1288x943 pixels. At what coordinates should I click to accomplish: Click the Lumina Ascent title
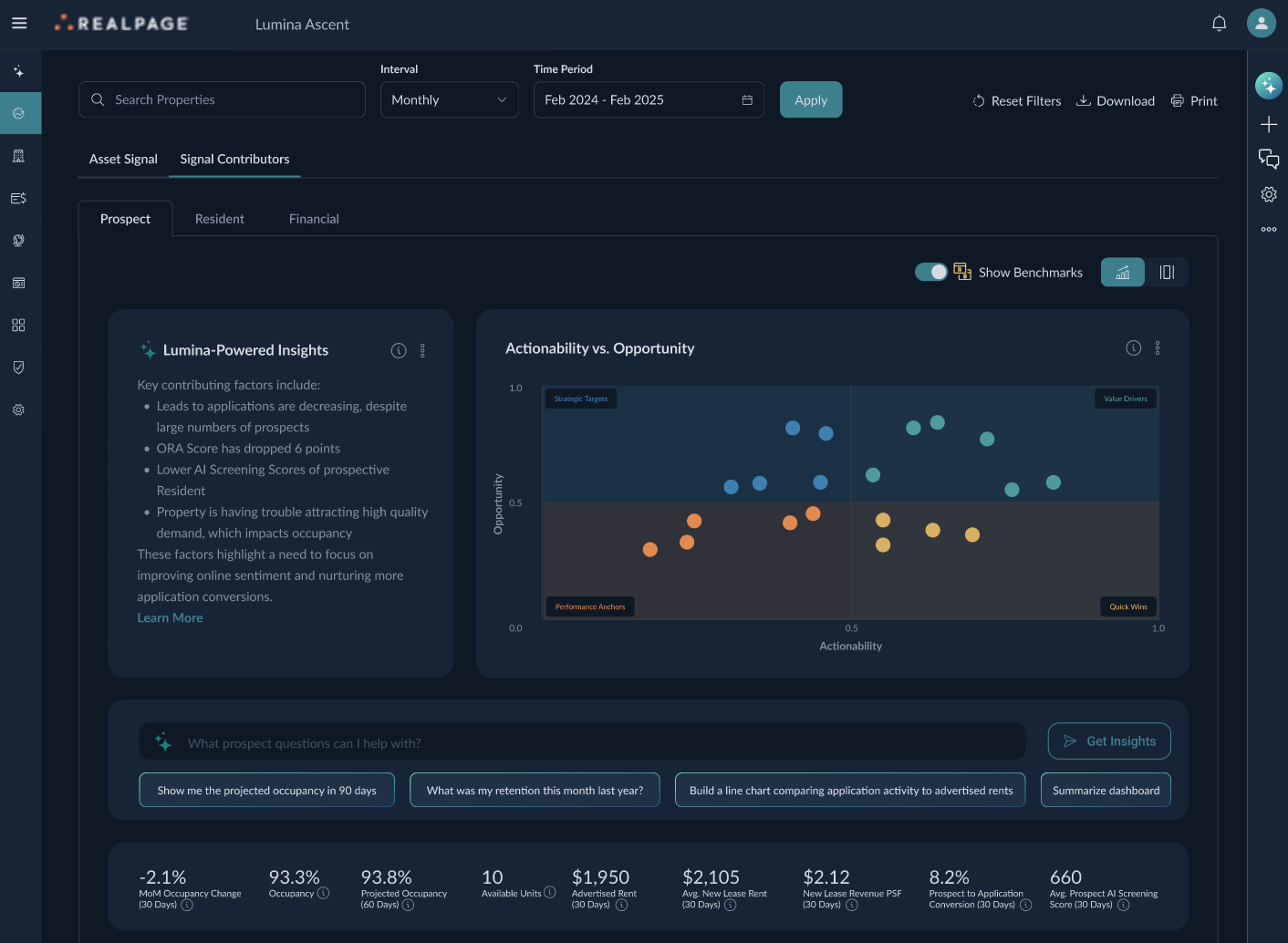click(x=302, y=25)
